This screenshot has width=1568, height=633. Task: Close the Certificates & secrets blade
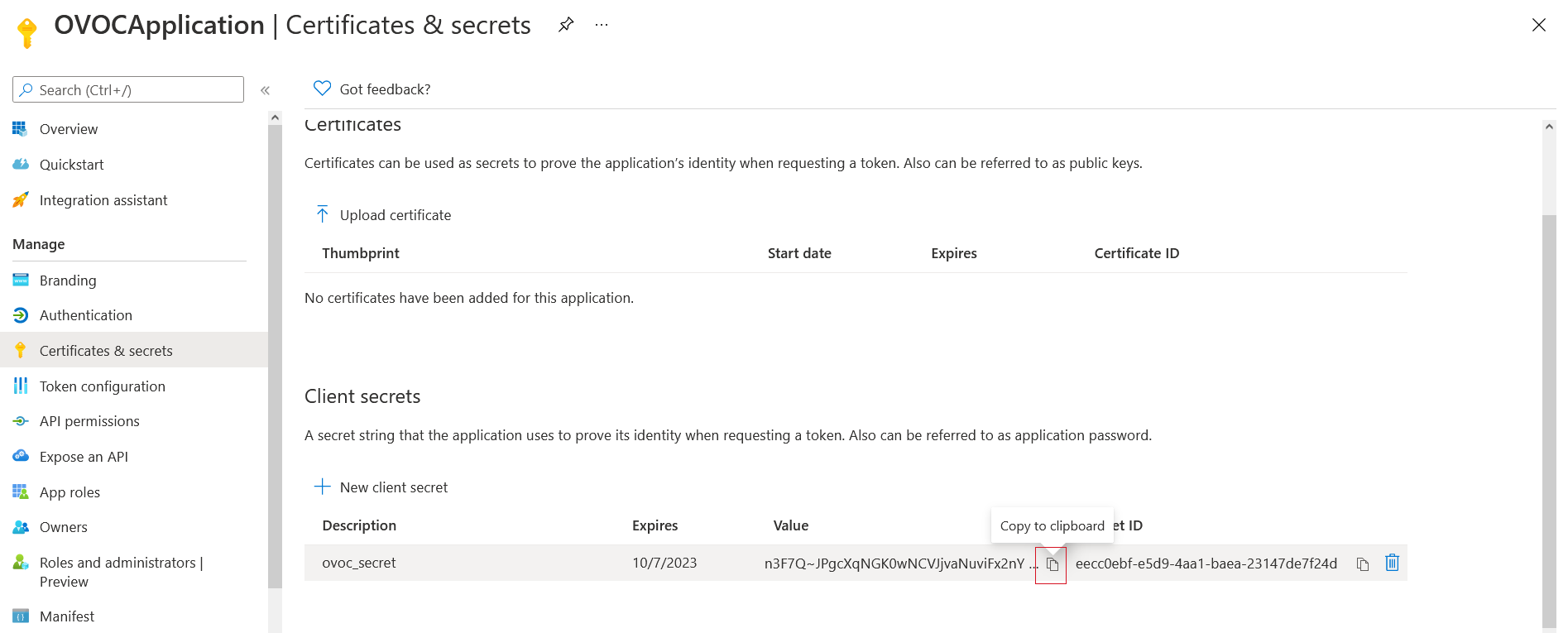[1538, 25]
